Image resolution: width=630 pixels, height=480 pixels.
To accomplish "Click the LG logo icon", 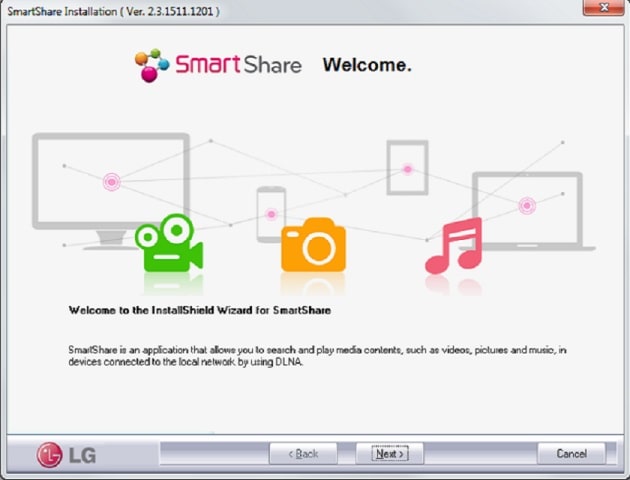I will (50, 455).
